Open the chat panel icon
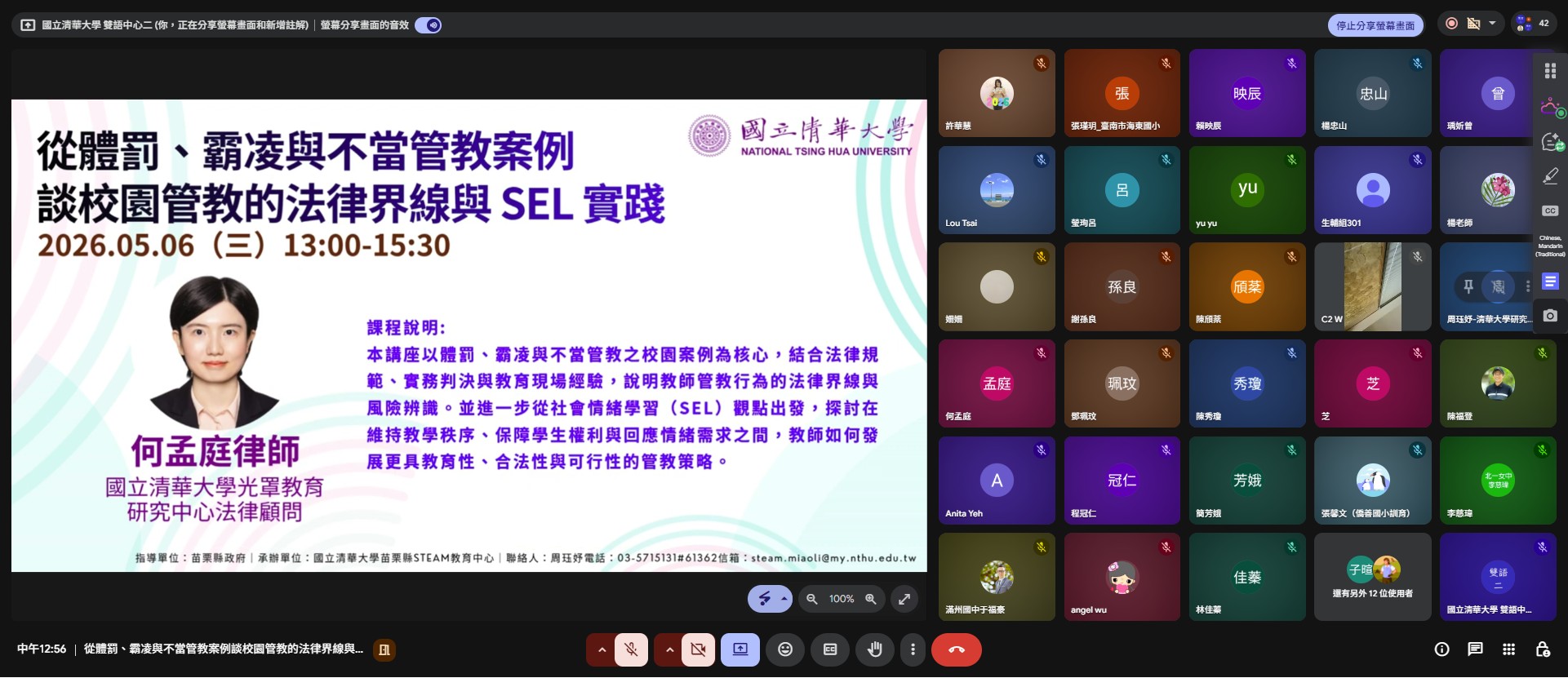This screenshot has width=1568, height=678. [x=1475, y=650]
